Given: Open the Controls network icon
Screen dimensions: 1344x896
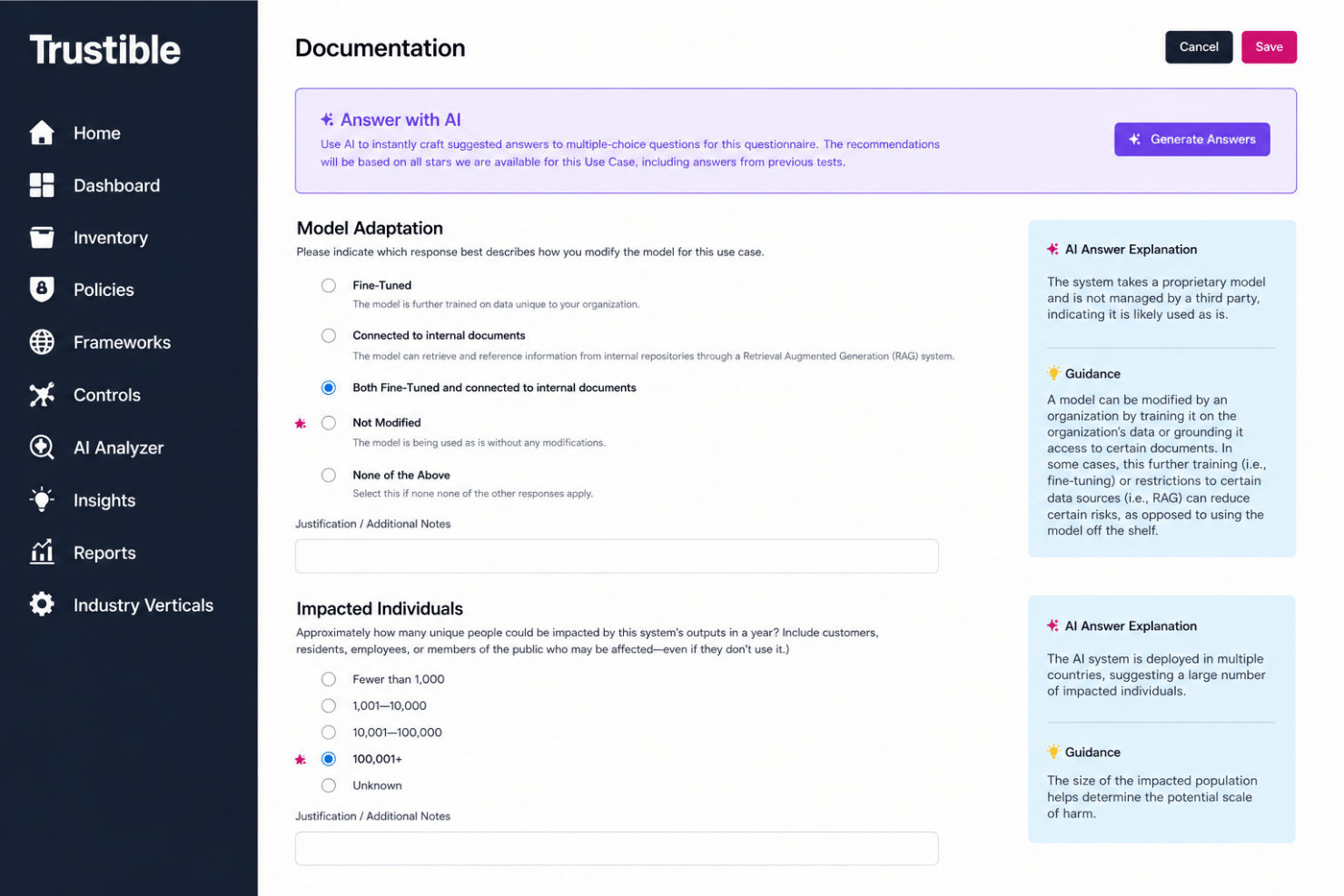Looking at the screenshot, I should 42,394.
